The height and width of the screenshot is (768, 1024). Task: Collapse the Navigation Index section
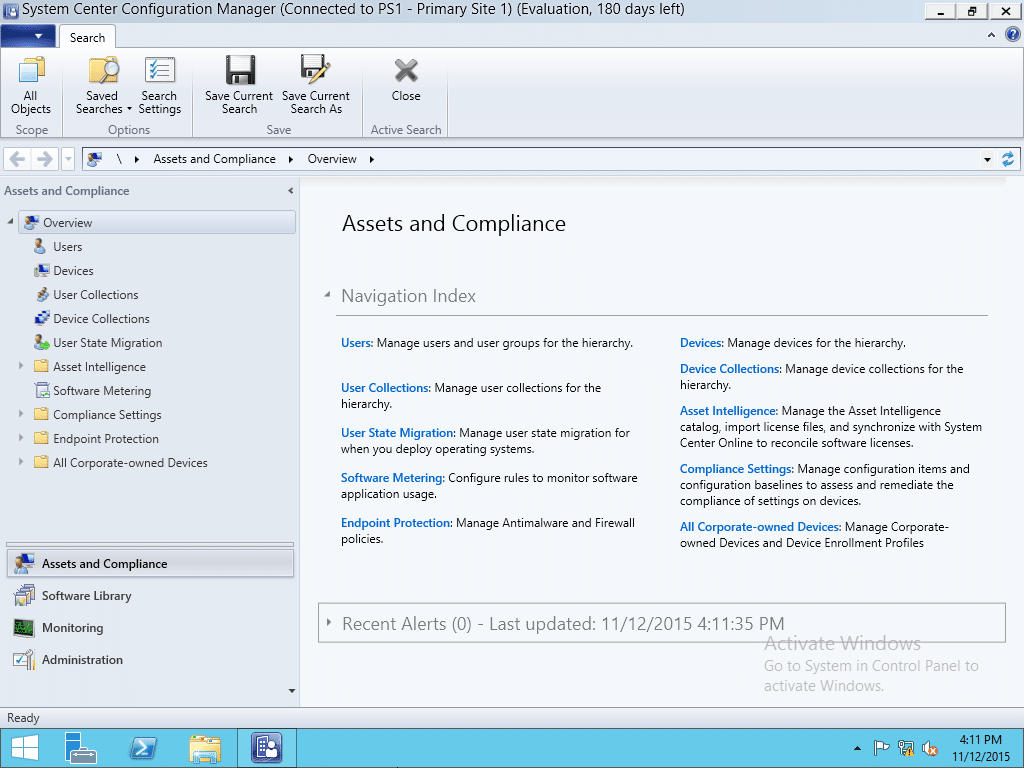click(x=327, y=296)
